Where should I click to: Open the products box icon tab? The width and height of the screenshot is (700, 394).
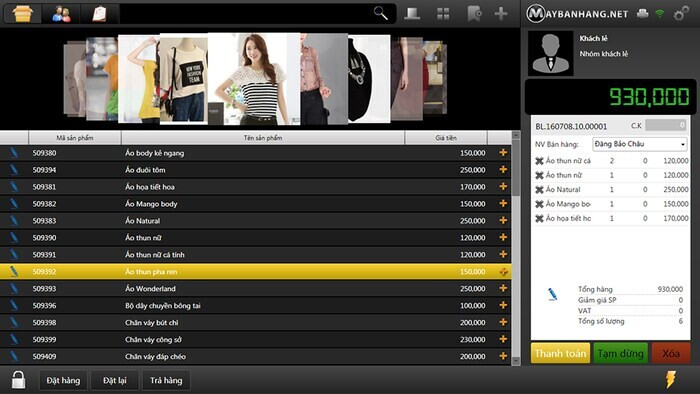23,14
